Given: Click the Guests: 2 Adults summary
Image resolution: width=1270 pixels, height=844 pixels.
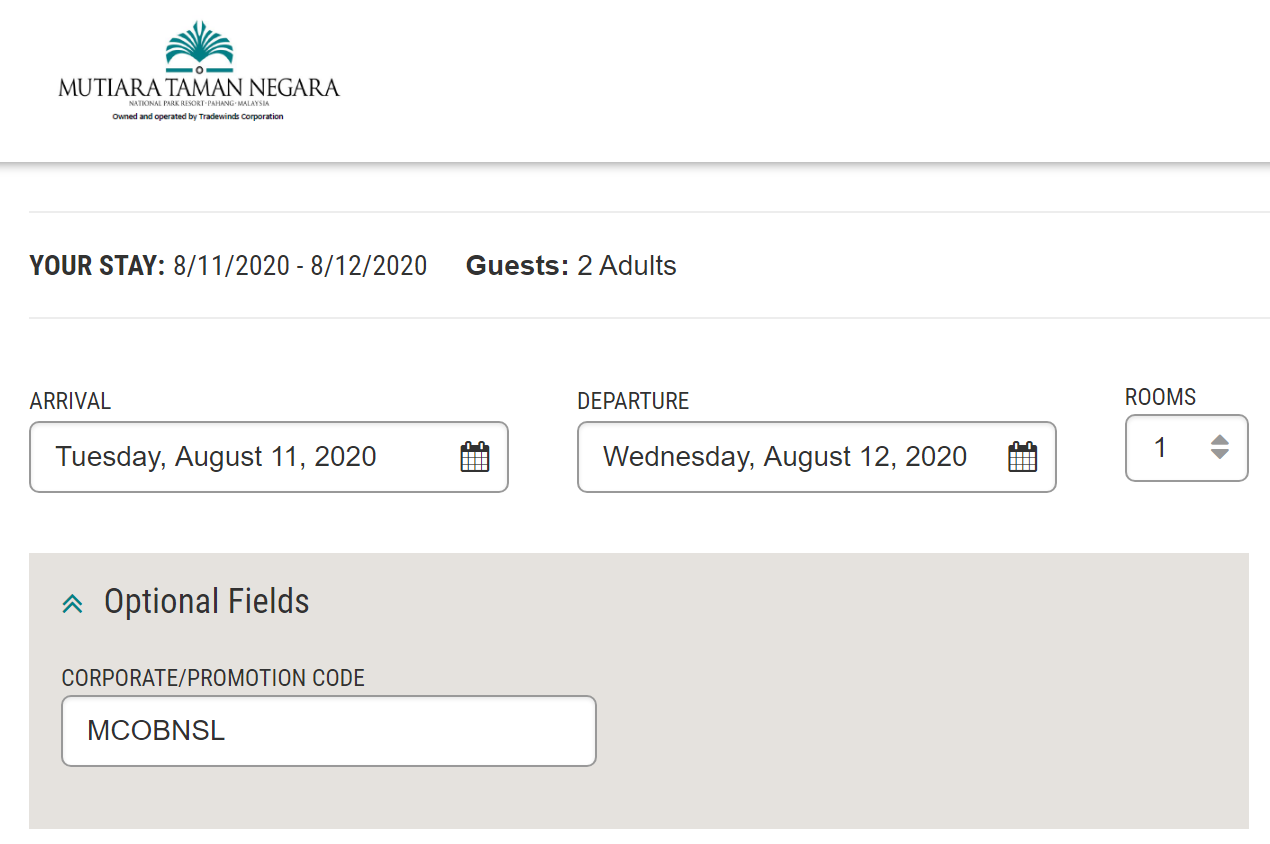Looking at the screenshot, I should (571, 266).
